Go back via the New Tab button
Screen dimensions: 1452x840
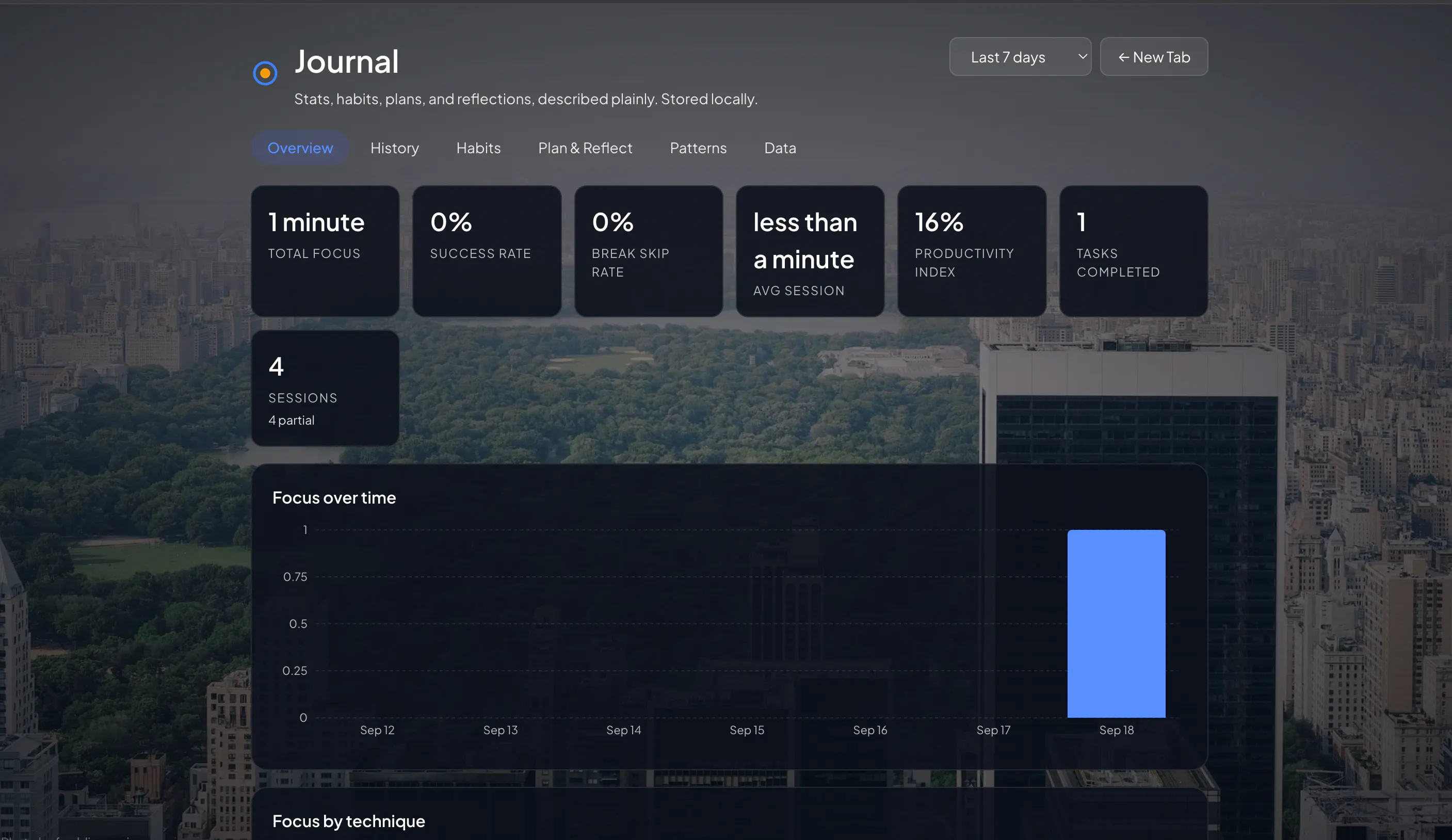pos(1154,57)
